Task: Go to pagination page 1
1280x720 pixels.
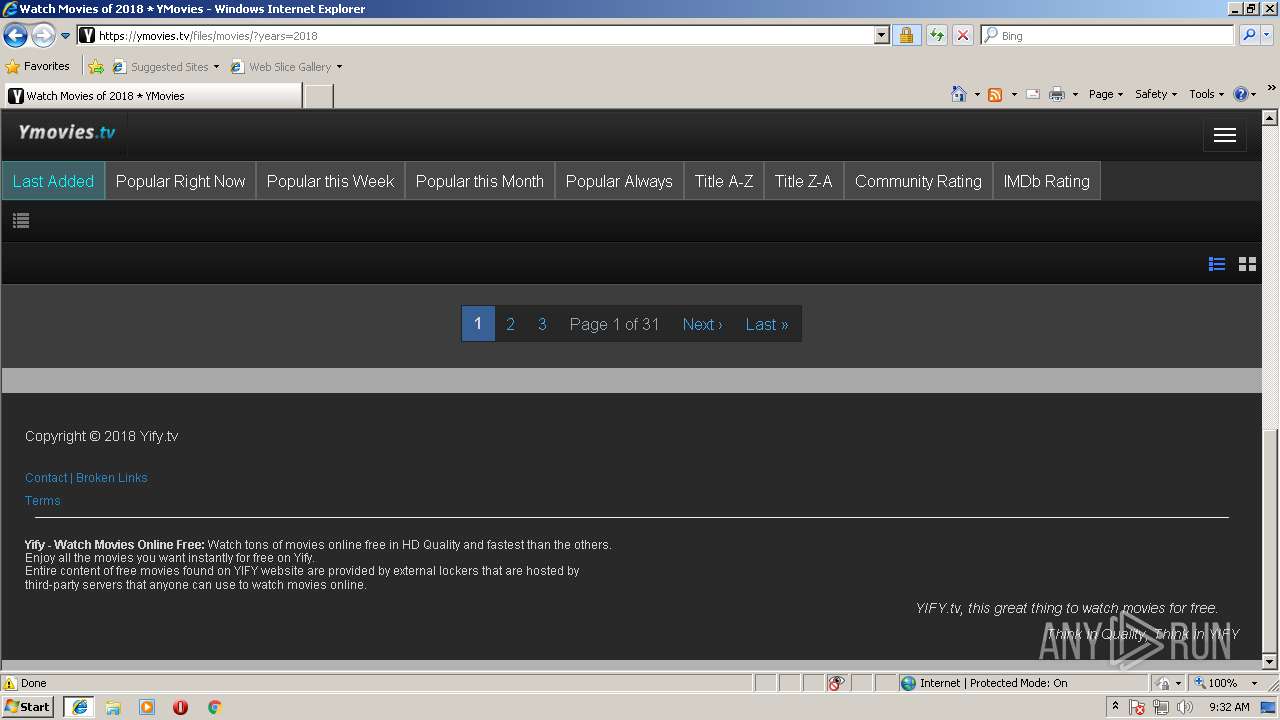Action: pyautogui.click(x=478, y=323)
